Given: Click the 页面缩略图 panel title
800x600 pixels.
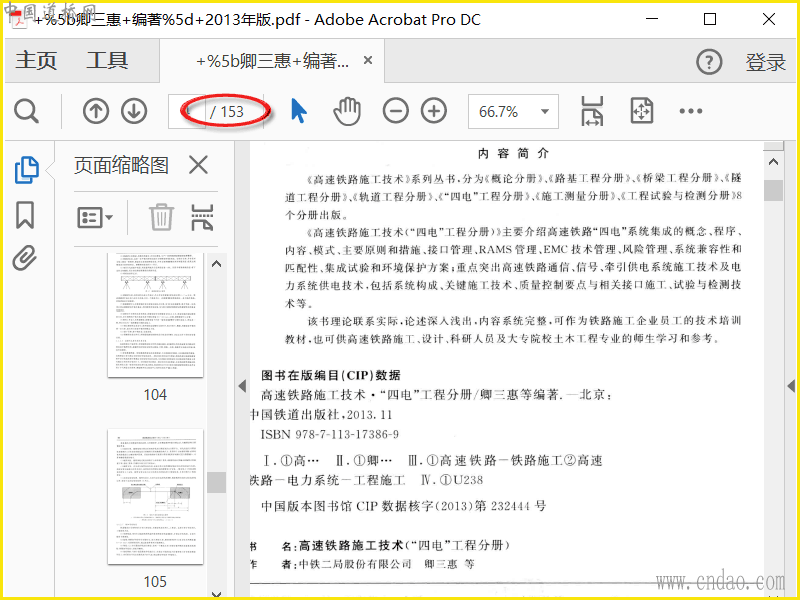Looking at the screenshot, I should click(121, 165).
